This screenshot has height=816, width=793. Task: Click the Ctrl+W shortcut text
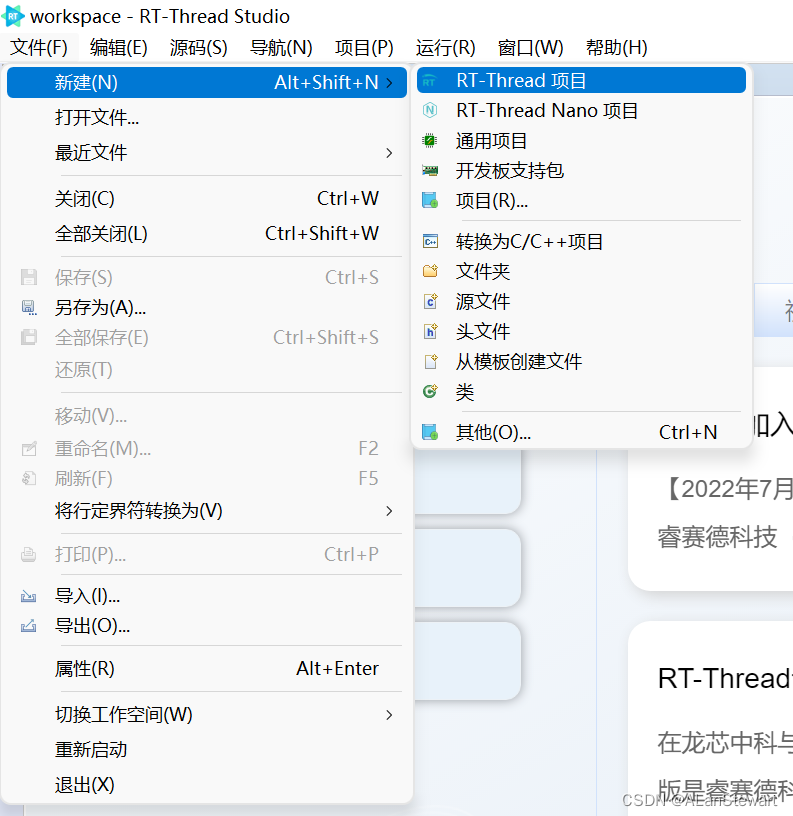(x=348, y=199)
